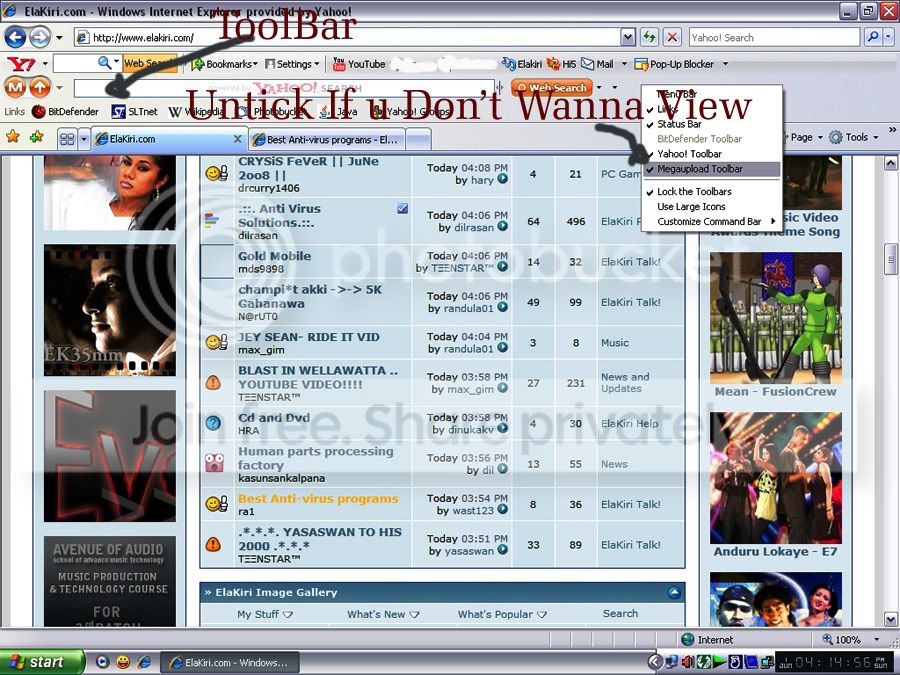Click the Favorites Center star icon
Viewport: 900px width, 675px height.
(13, 137)
